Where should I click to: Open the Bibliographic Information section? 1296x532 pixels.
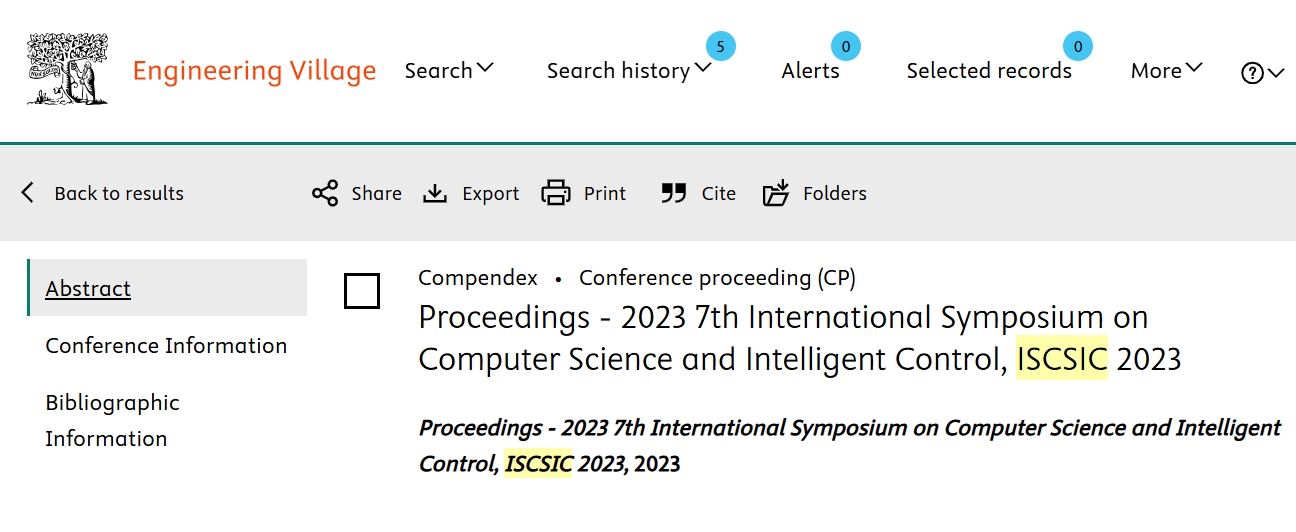[112, 420]
